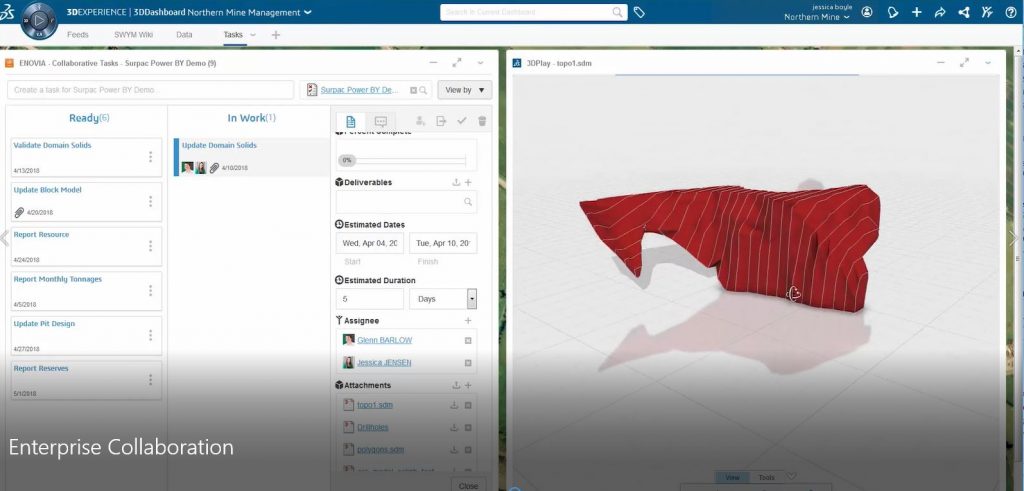1024x491 pixels.
Task: Click the tag icon beside search
Action: 640,12
